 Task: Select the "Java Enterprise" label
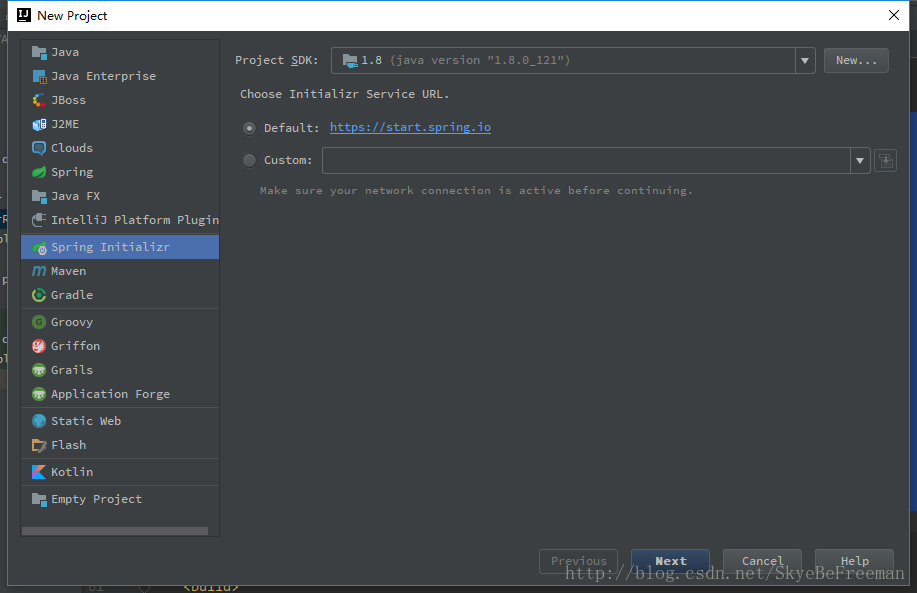104,76
